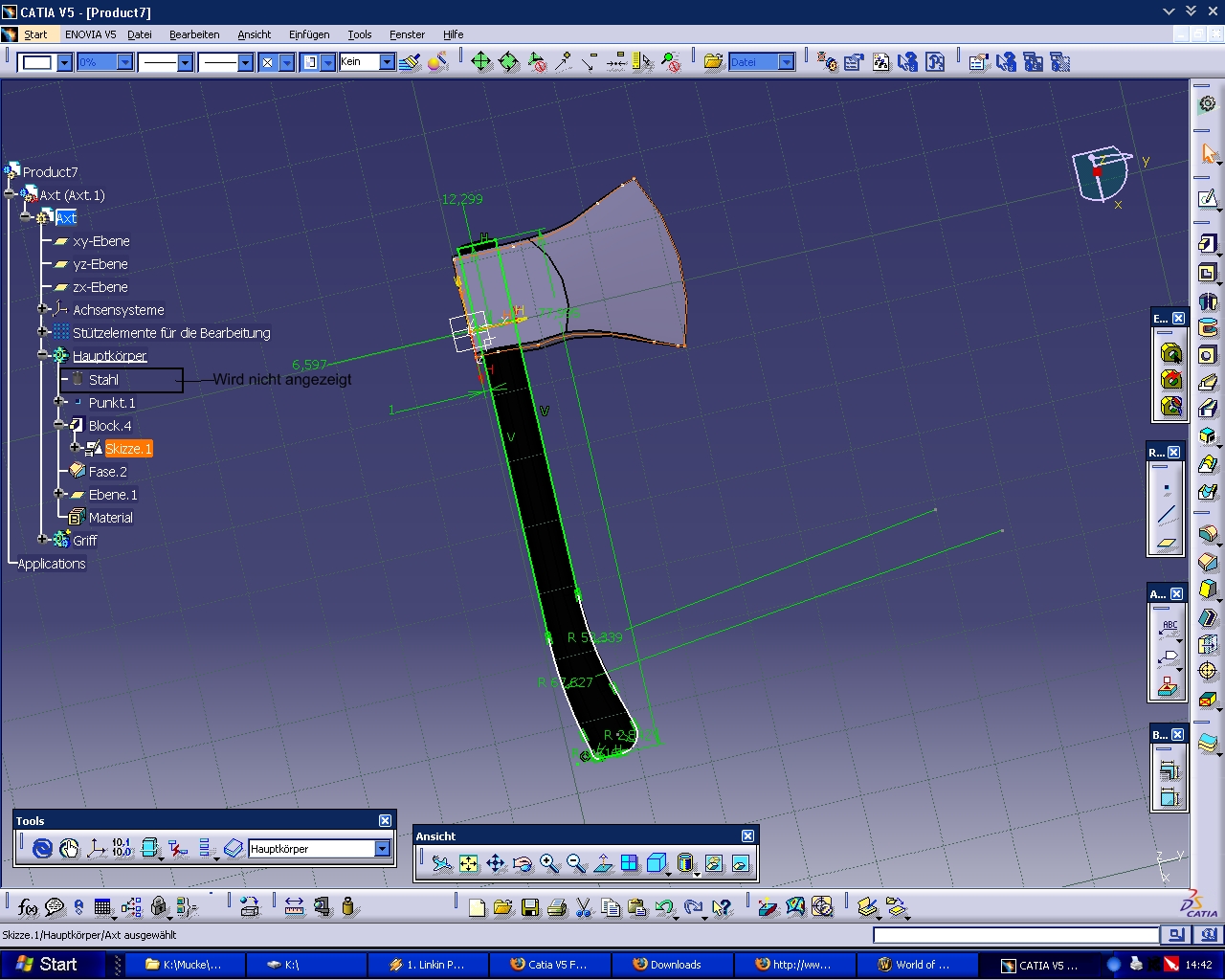This screenshot has height=980, width=1225.
Task: Click the mean dimensions 10.1 icon in Tools
Action: tap(122, 848)
